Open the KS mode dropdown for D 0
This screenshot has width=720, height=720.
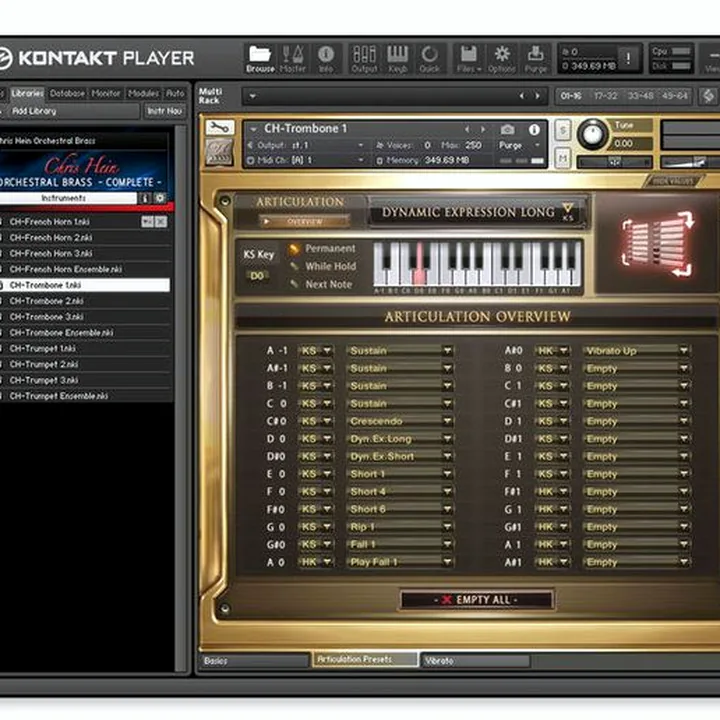click(x=315, y=439)
